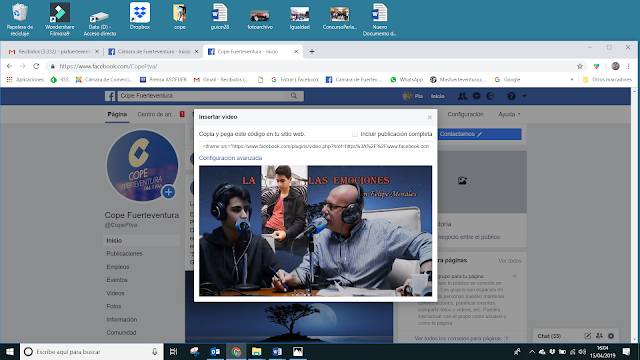The height and width of the screenshot is (360, 640).
Task: Open the Chat (33) bar
Action: click(x=549, y=336)
